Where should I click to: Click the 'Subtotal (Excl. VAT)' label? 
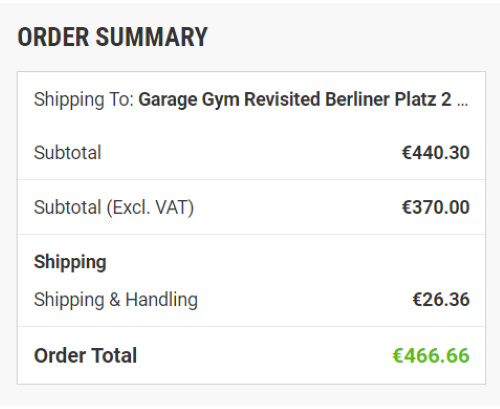coord(114,207)
